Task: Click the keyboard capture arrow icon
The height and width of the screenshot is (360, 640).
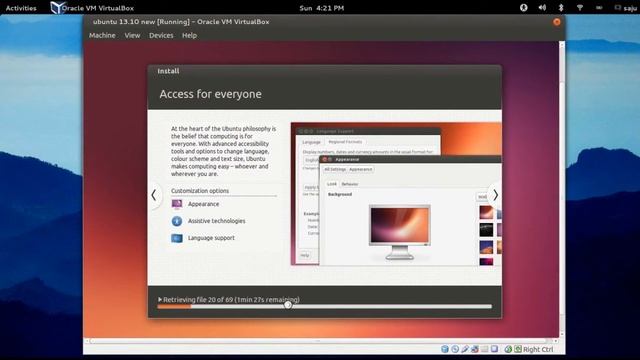Action: 518,349
